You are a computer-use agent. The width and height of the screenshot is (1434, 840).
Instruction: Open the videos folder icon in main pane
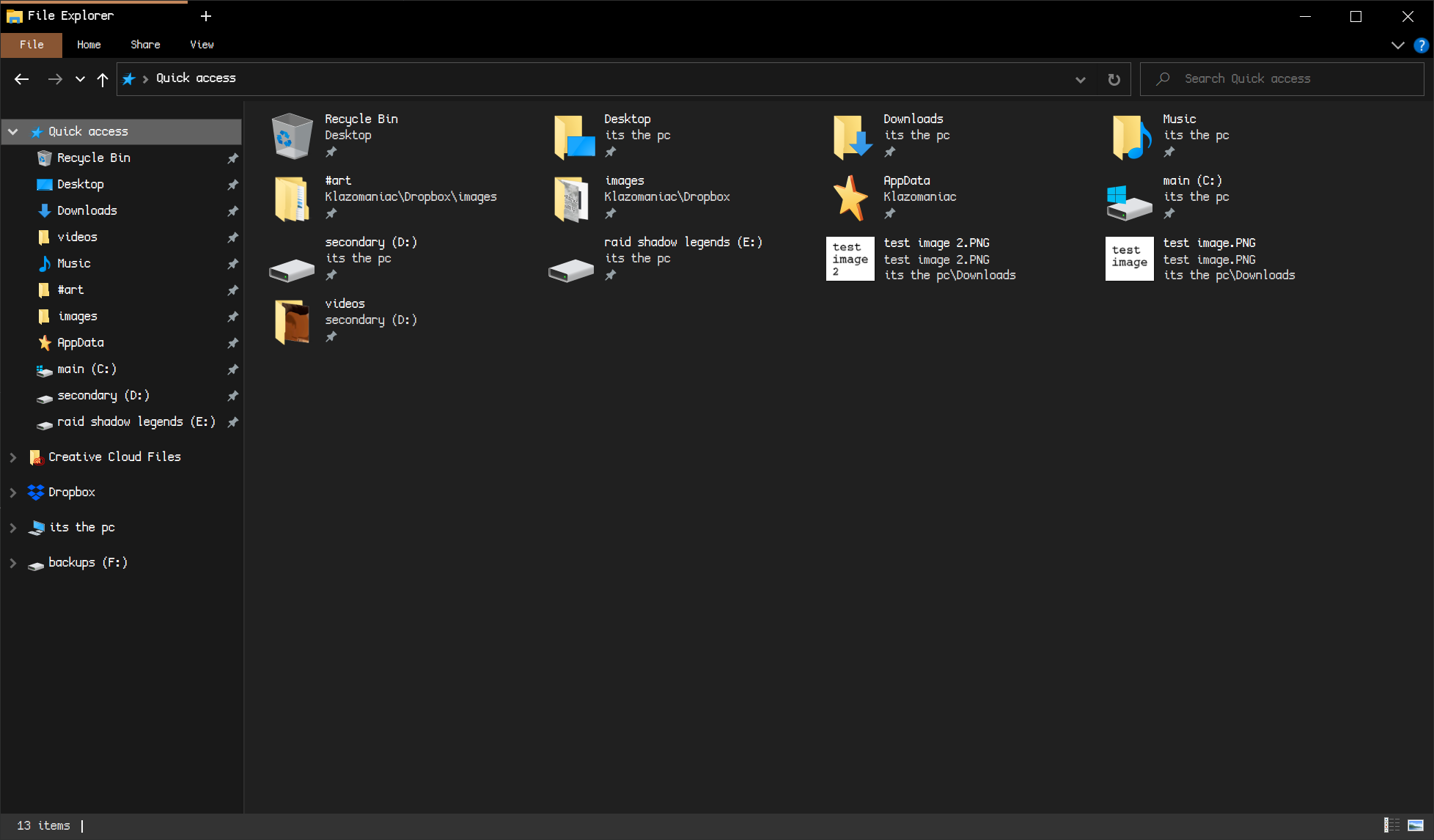(x=292, y=322)
